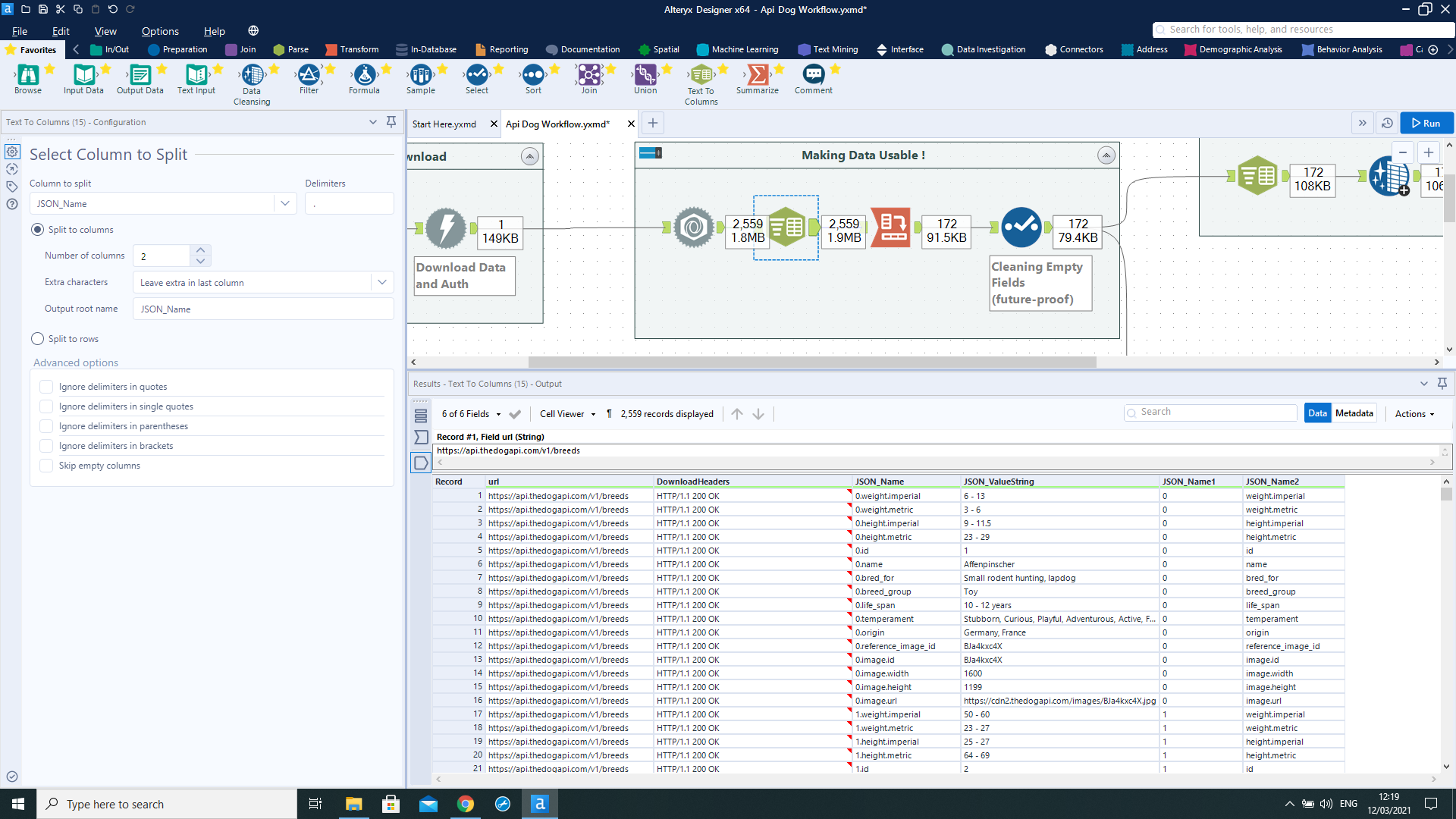Enable Ignore delimiters in quotes

(x=46, y=387)
